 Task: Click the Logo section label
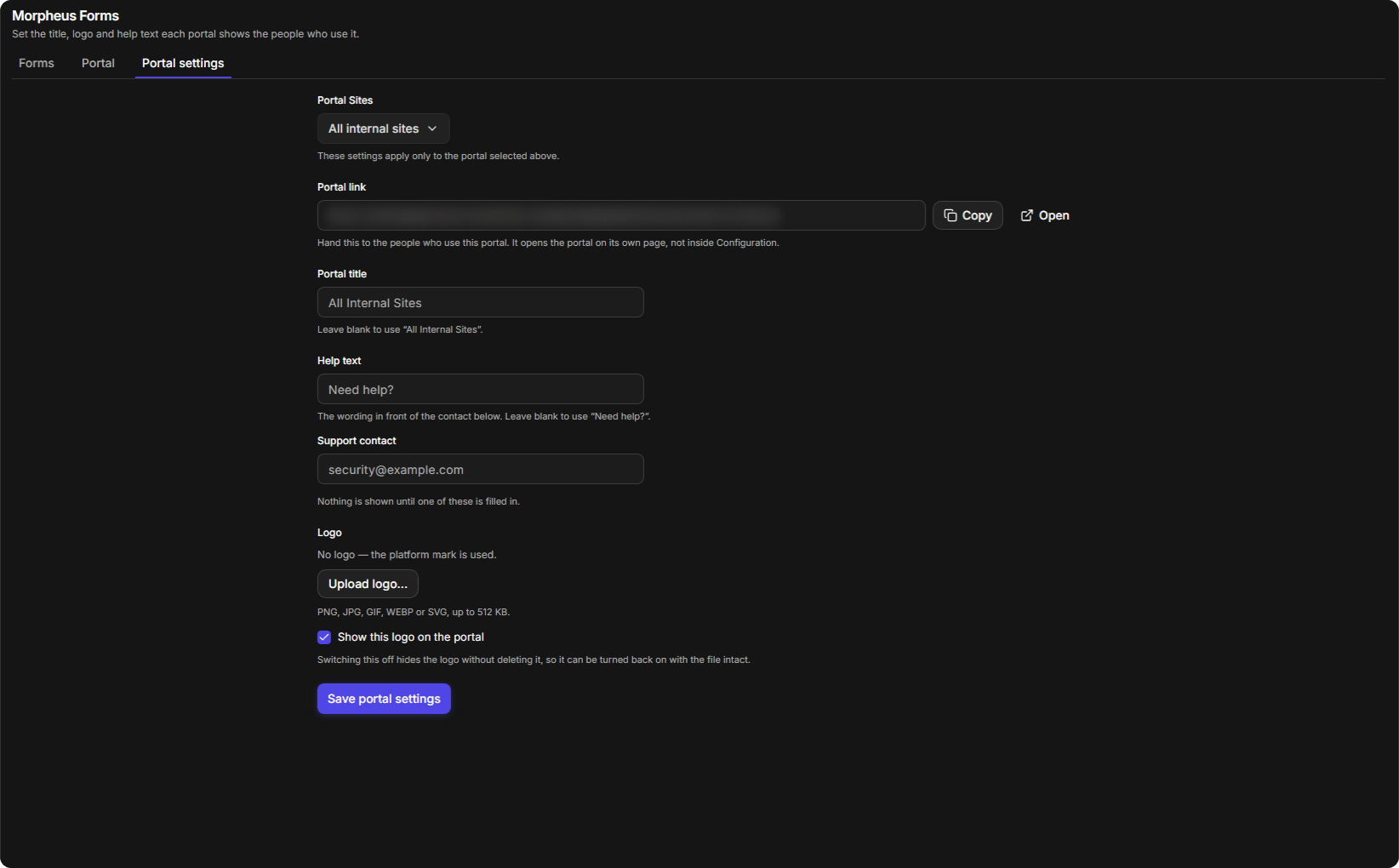click(x=329, y=533)
